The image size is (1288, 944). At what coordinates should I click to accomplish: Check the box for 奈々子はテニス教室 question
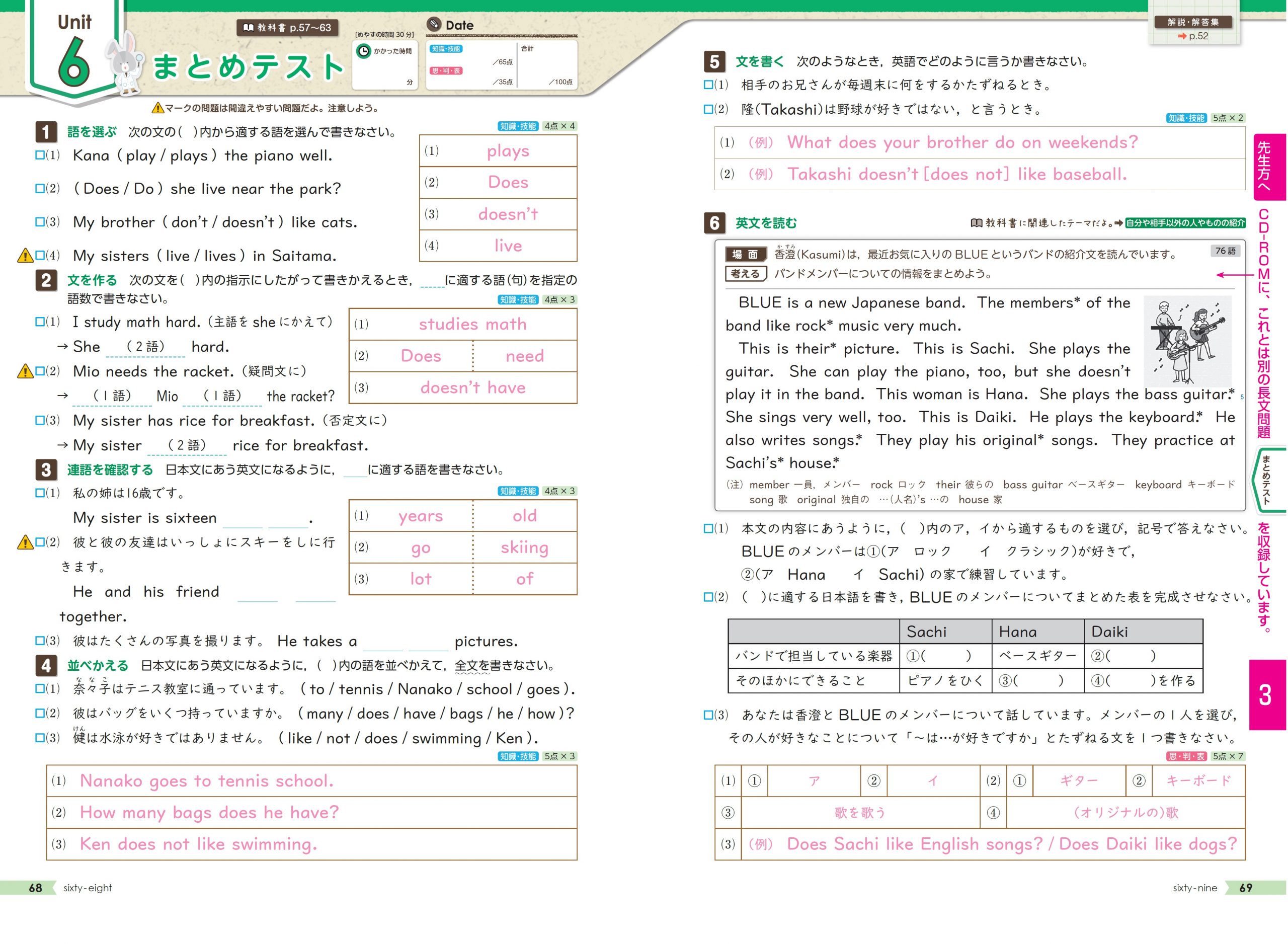[40, 688]
